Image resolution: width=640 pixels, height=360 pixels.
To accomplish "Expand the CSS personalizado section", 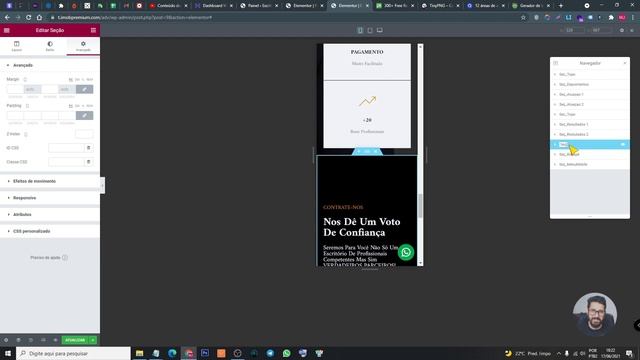I will click(x=50, y=231).
